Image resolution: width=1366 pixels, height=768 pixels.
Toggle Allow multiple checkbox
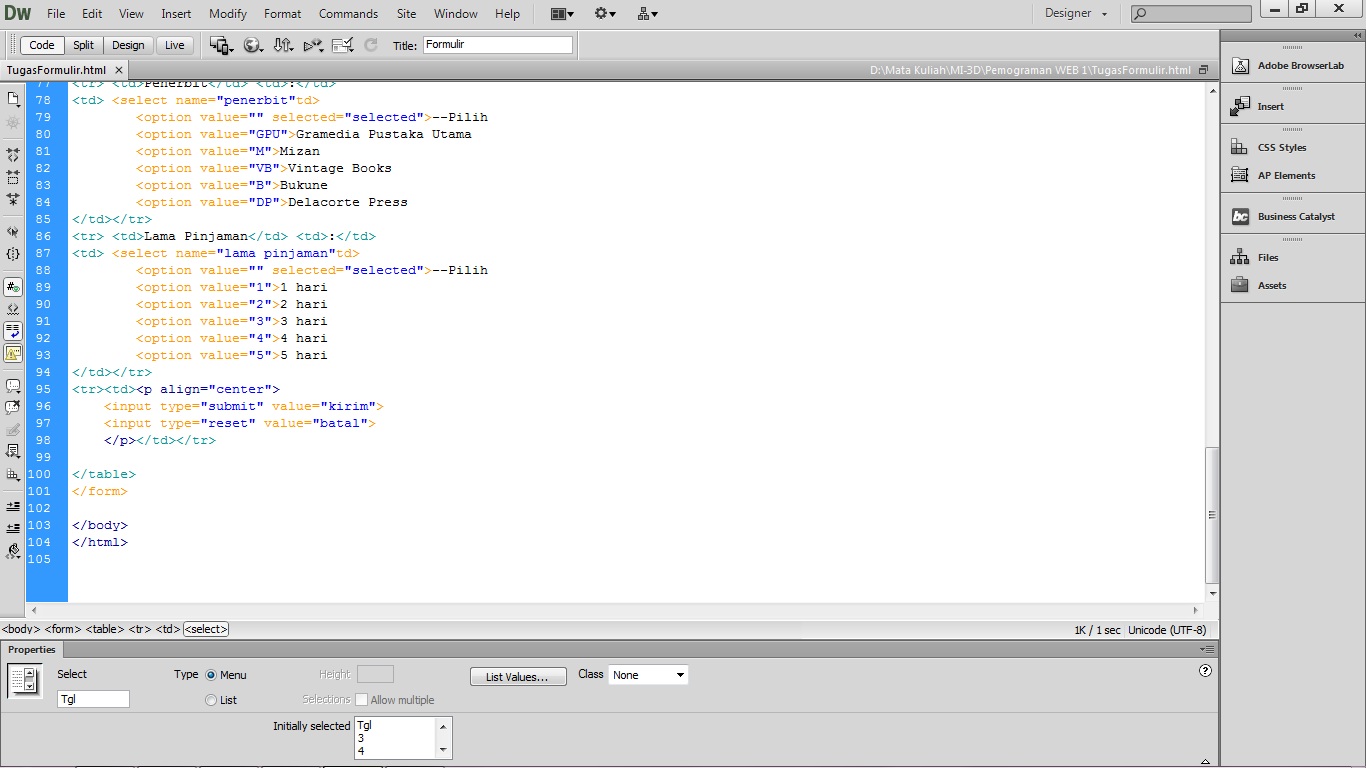pos(362,700)
